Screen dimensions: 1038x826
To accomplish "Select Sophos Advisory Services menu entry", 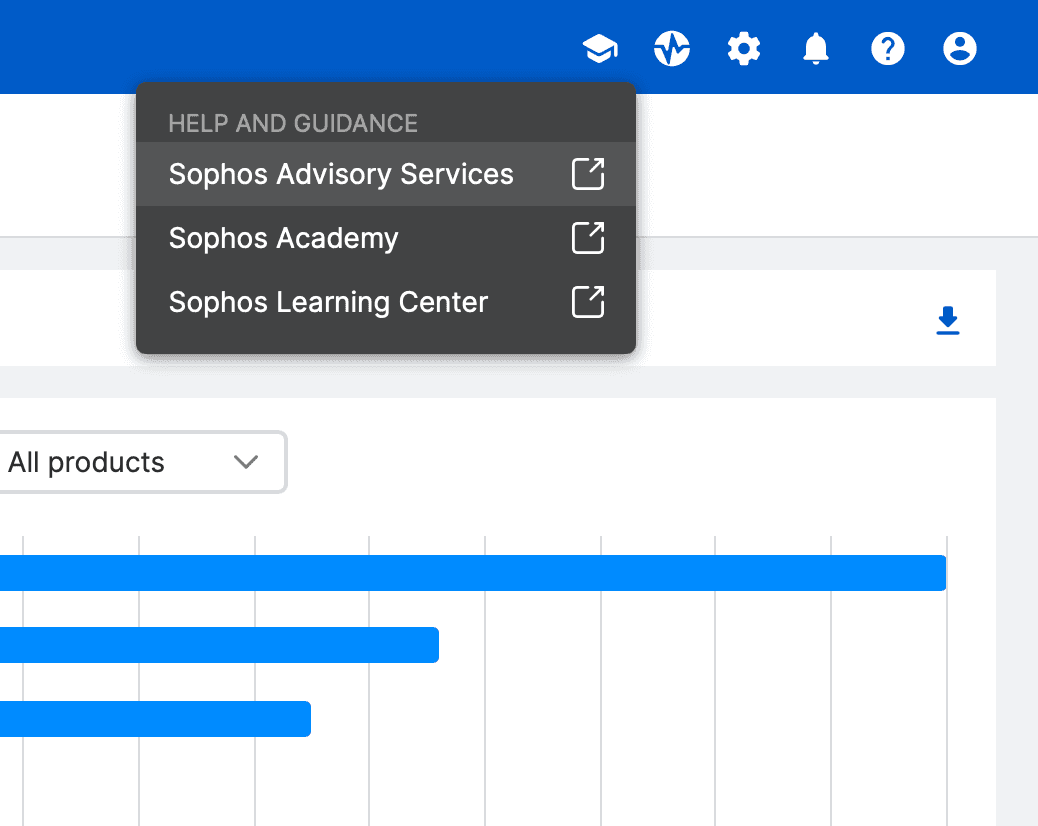I will pos(386,174).
